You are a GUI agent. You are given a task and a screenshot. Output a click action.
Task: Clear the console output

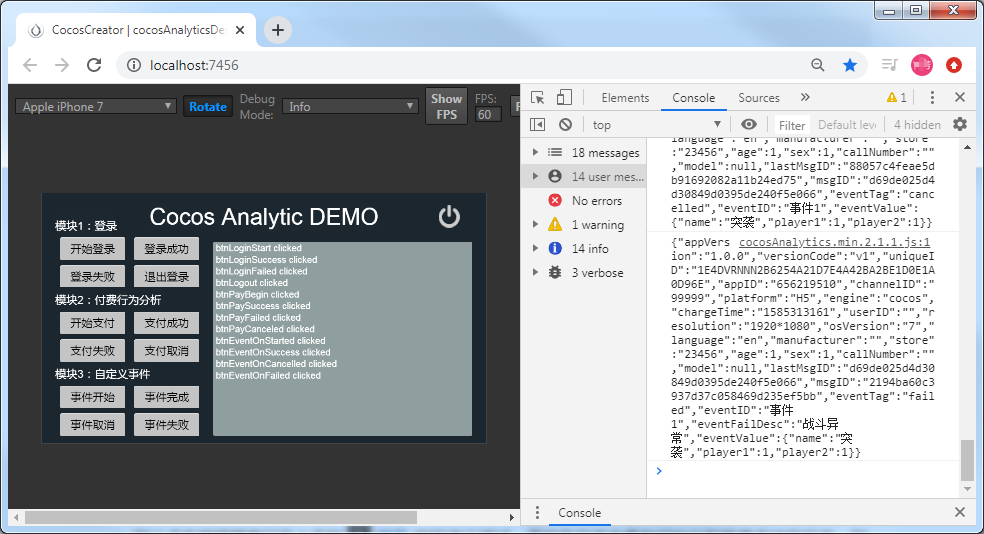(x=565, y=124)
